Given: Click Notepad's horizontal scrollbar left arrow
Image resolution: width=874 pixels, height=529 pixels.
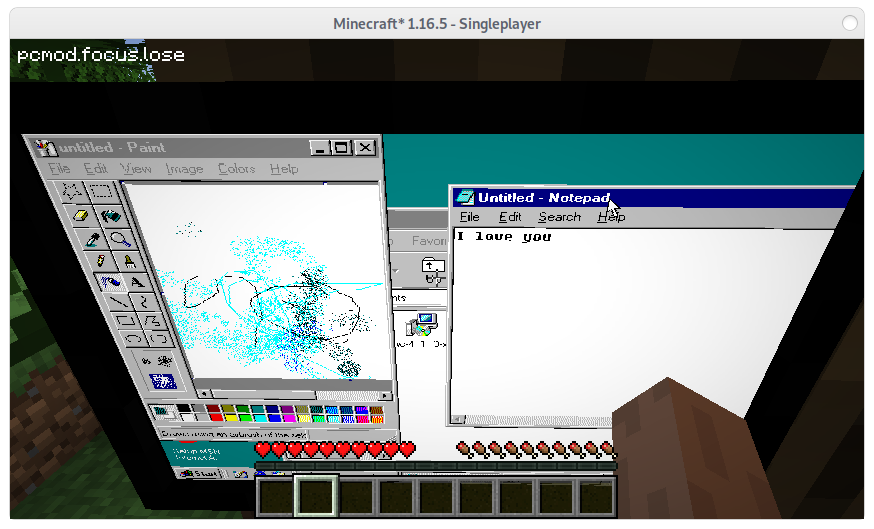Looking at the screenshot, I should tap(457, 419).
